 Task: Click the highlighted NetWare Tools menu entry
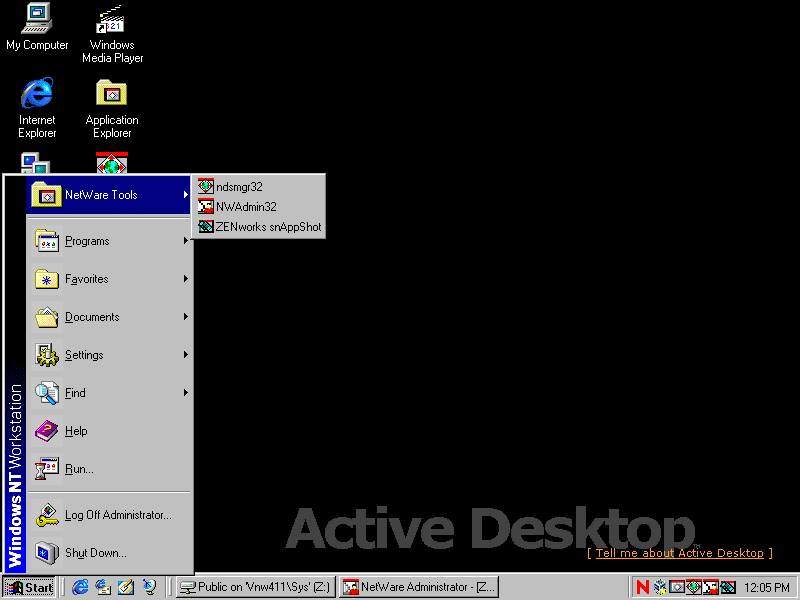point(109,195)
